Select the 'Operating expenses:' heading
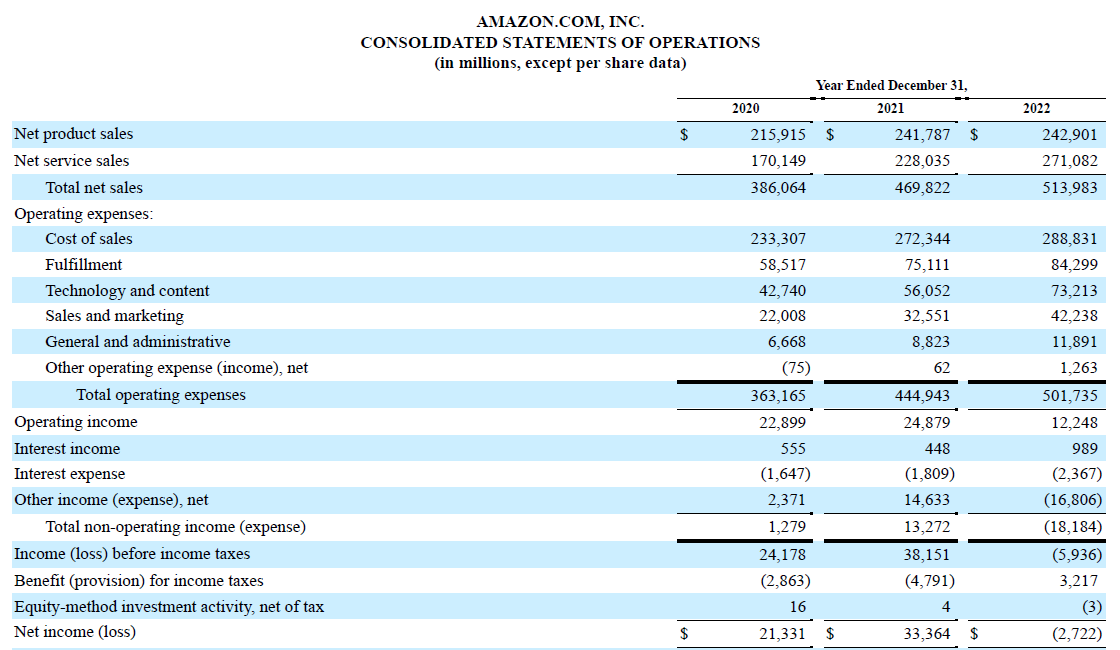This screenshot has height=650, width=1120. [x=84, y=214]
